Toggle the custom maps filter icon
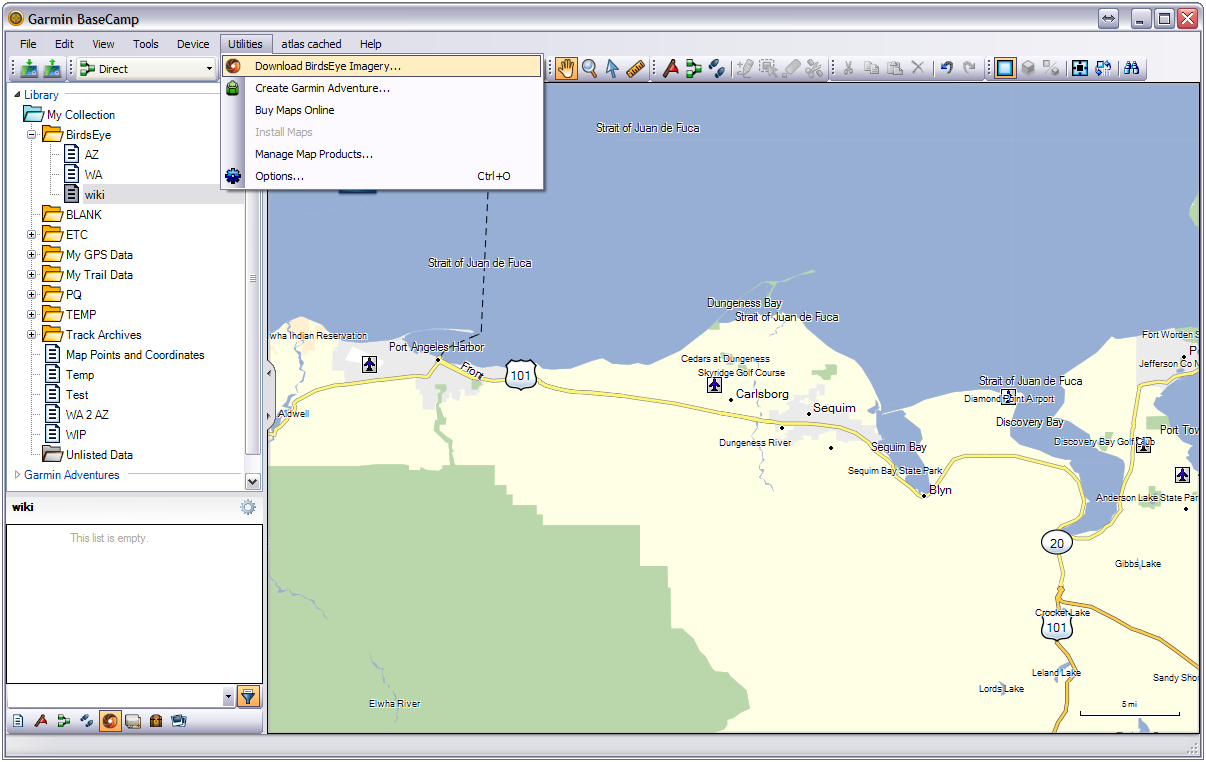The image size is (1206, 762). [133, 720]
